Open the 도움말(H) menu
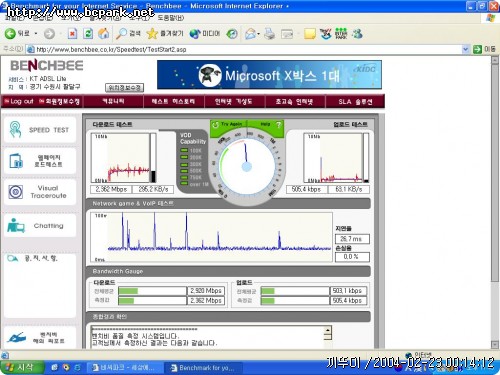500x375 pixels. 170,18
